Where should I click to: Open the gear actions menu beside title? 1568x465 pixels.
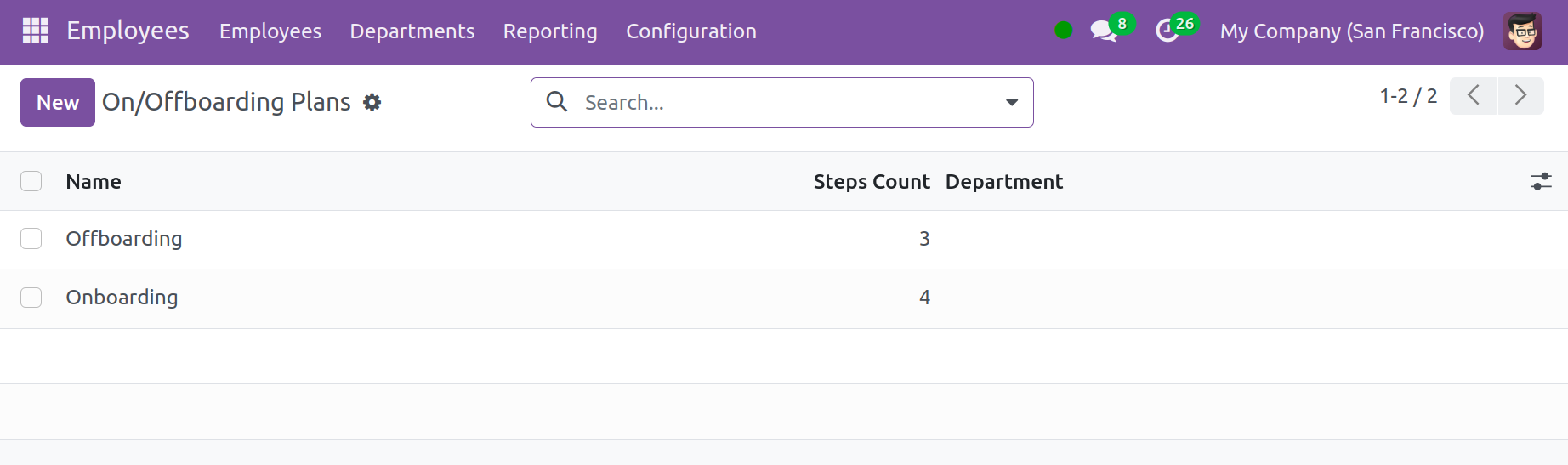pyautogui.click(x=372, y=103)
